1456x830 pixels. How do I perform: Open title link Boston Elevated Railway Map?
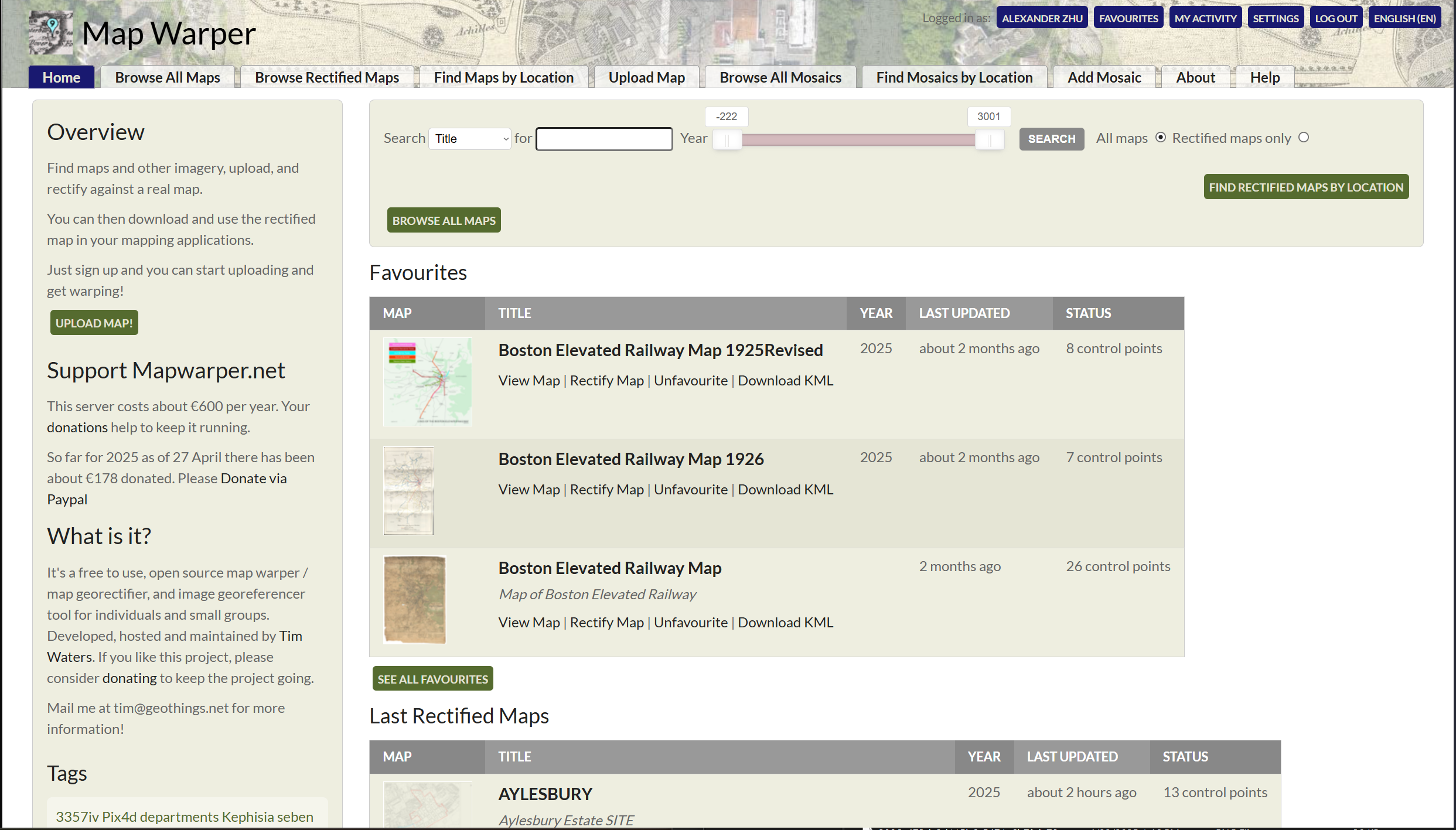610,568
